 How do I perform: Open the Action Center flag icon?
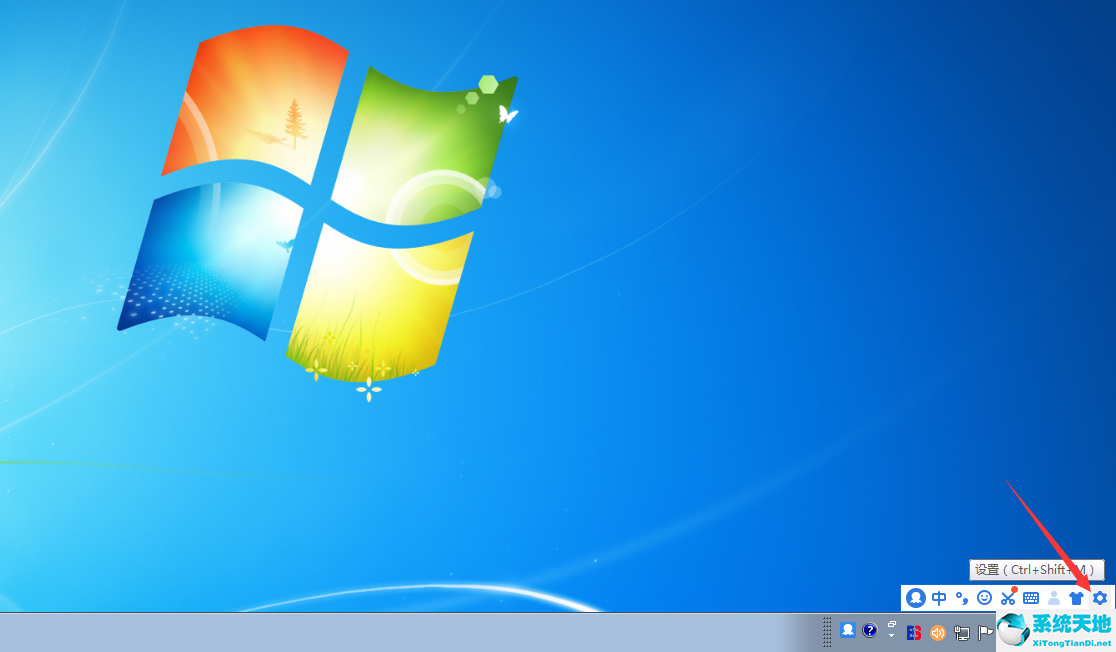coord(985,632)
